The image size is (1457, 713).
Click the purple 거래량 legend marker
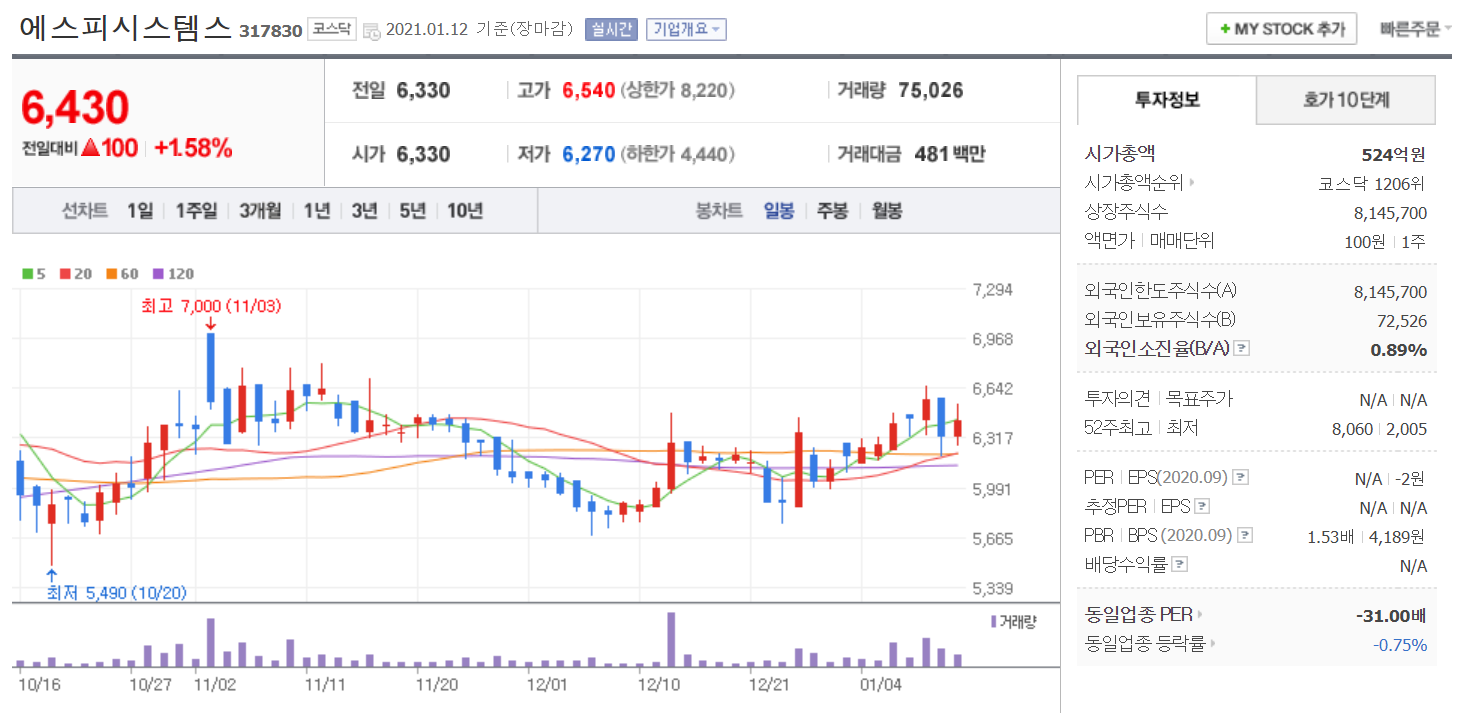(x=993, y=621)
